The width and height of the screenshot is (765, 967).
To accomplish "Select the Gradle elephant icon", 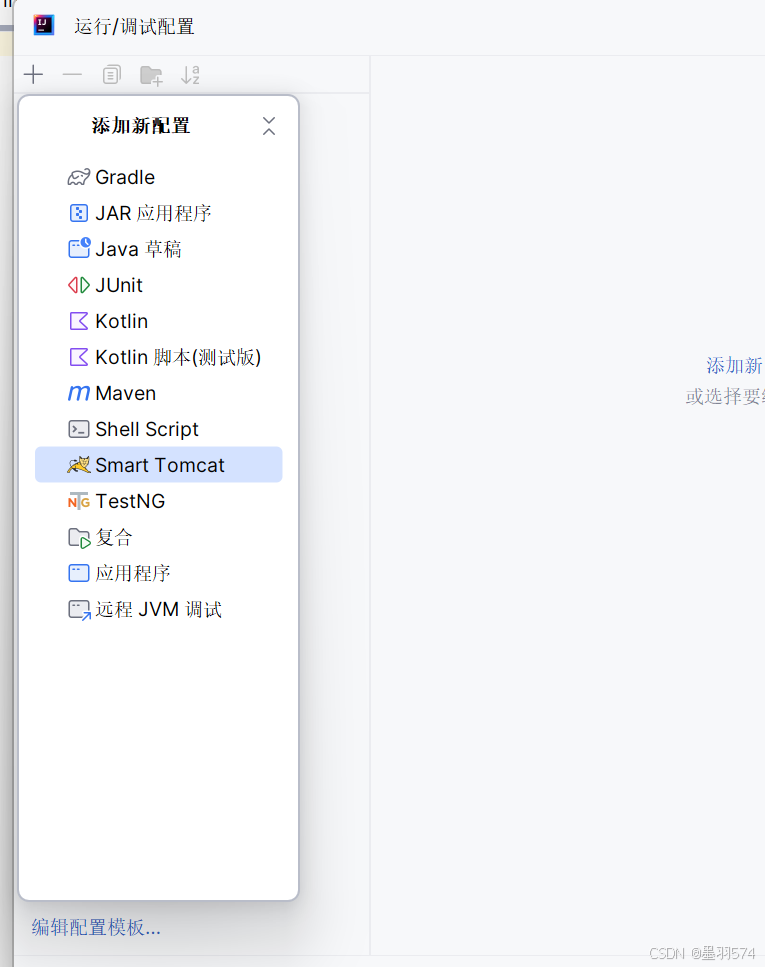I will click(x=78, y=178).
